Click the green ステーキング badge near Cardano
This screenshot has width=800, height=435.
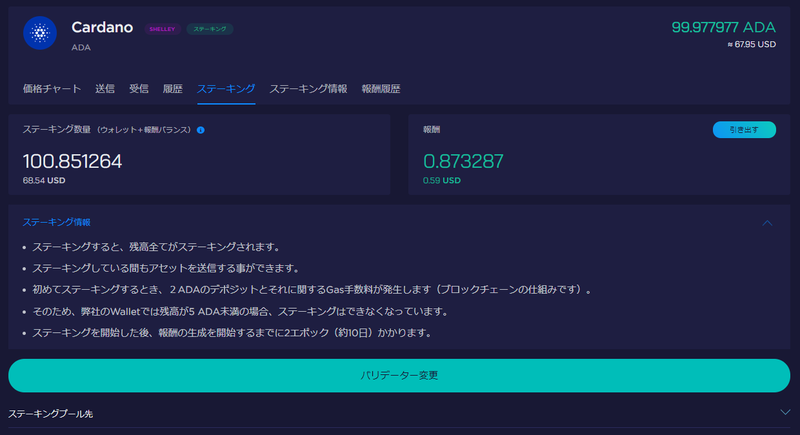[x=210, y=29]
